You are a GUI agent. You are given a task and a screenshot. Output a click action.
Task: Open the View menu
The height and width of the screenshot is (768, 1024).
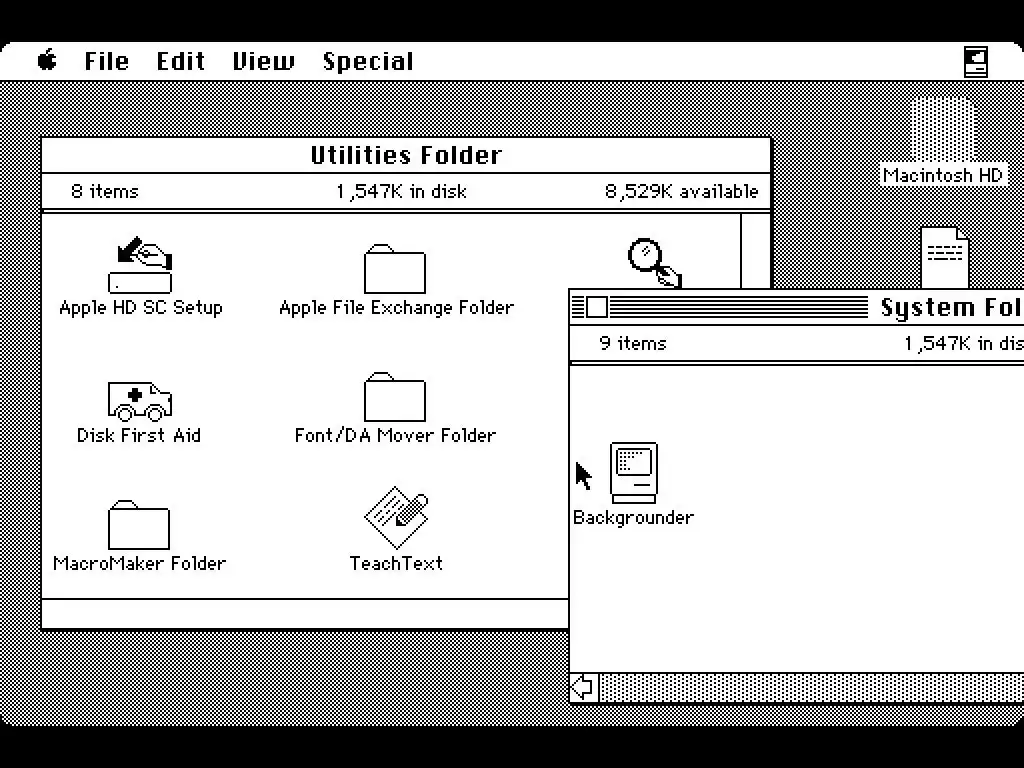pyautogui.click(x=263, y=61)
